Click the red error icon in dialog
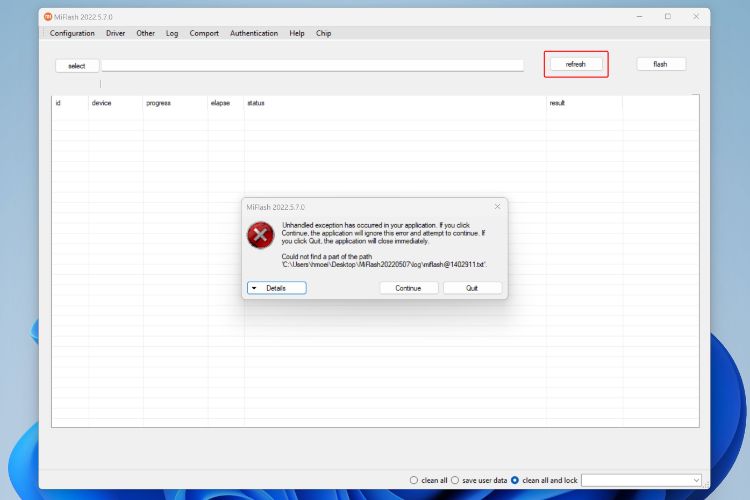This screenshot has width=750, height=500. pos(260,236)
